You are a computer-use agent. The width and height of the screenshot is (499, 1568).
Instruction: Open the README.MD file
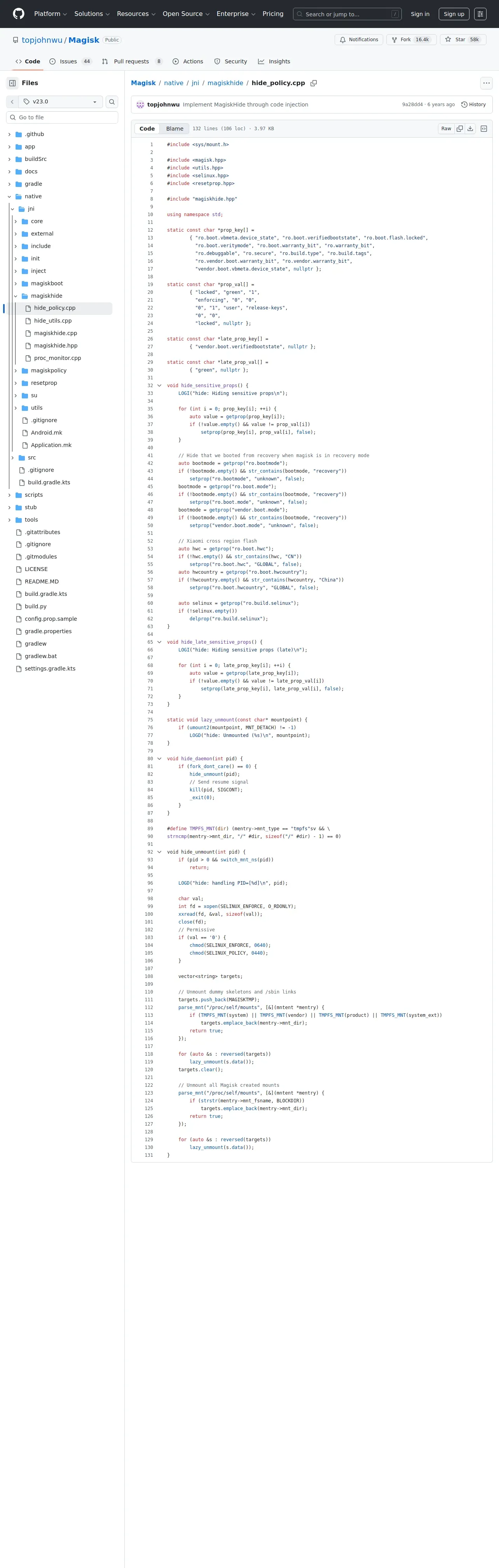pyautogui.click(x=42, y=581)
